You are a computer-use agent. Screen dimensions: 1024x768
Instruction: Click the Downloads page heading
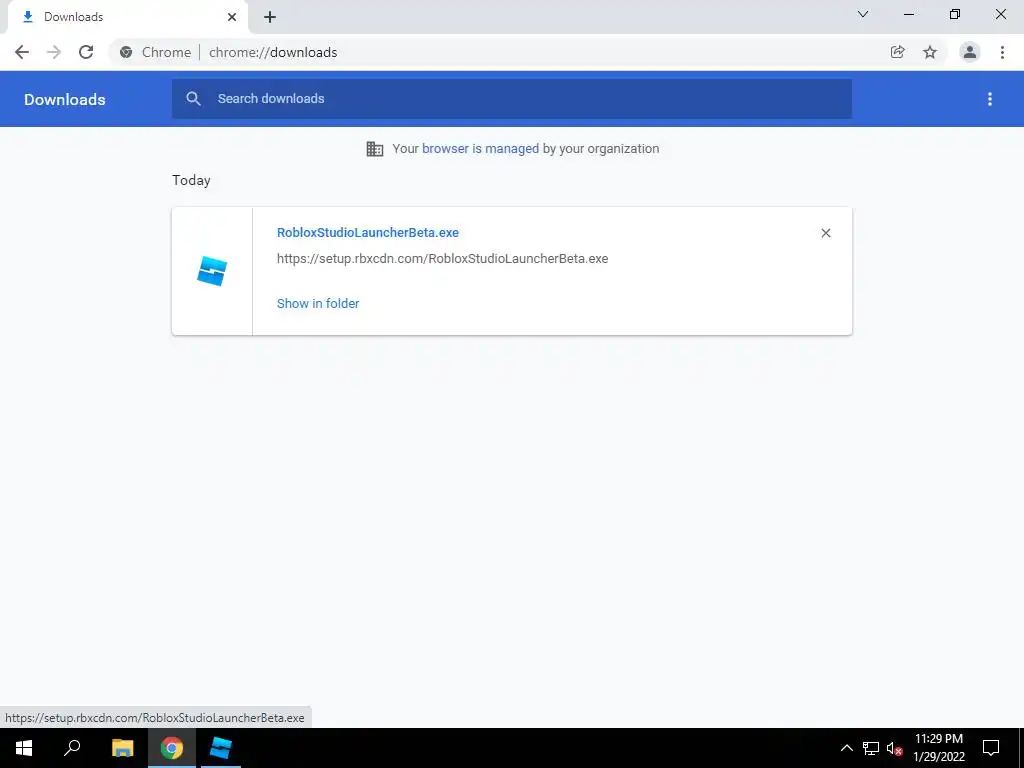[x=65, y=99]
